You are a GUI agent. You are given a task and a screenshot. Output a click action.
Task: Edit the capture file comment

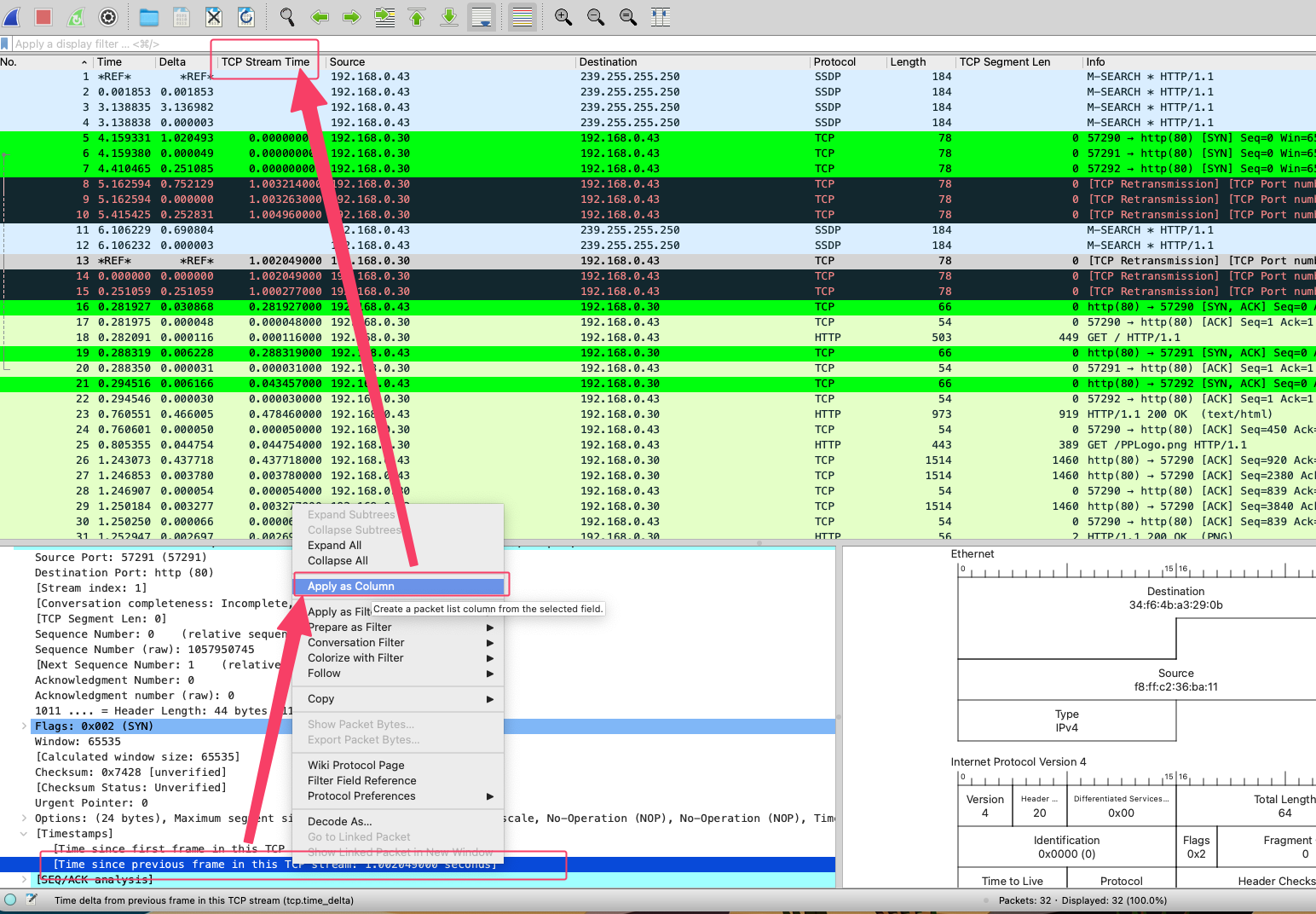(32, 900)
